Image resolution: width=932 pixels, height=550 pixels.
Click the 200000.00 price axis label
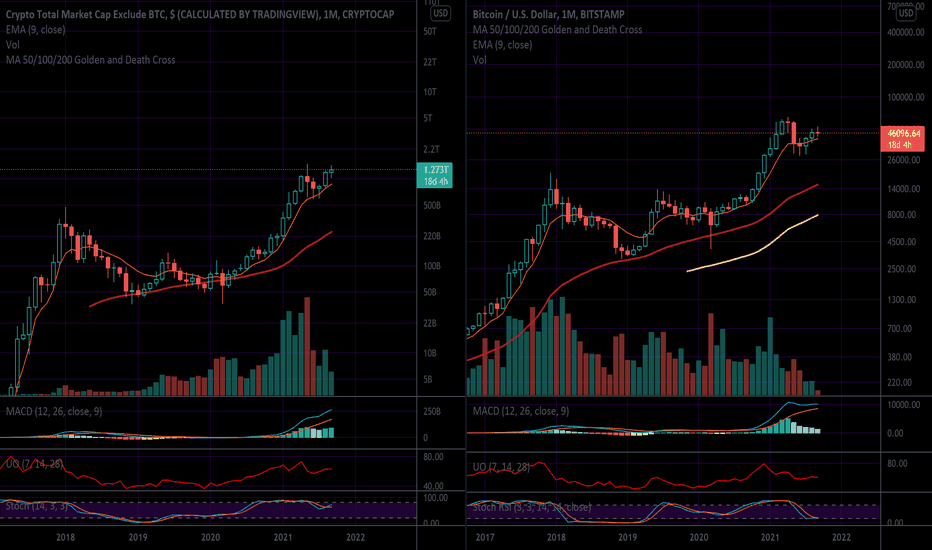[906, 65]
